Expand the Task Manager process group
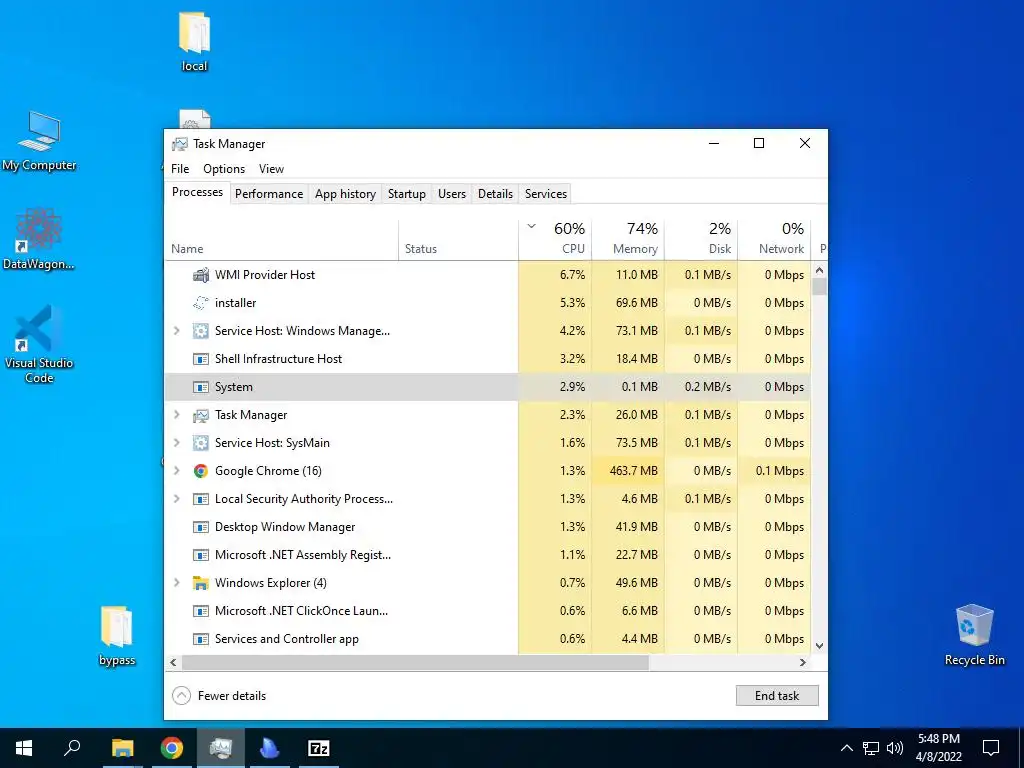Screen dimensions: 1024x768 (176, 415)
